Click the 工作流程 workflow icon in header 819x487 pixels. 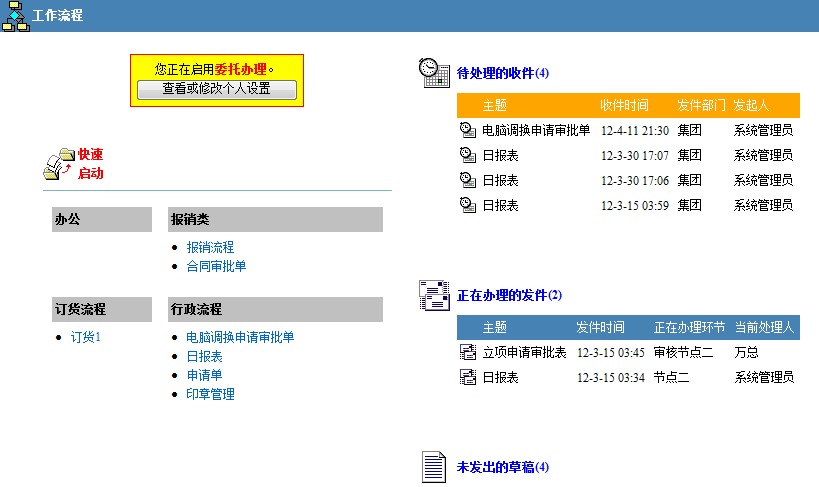15,16
